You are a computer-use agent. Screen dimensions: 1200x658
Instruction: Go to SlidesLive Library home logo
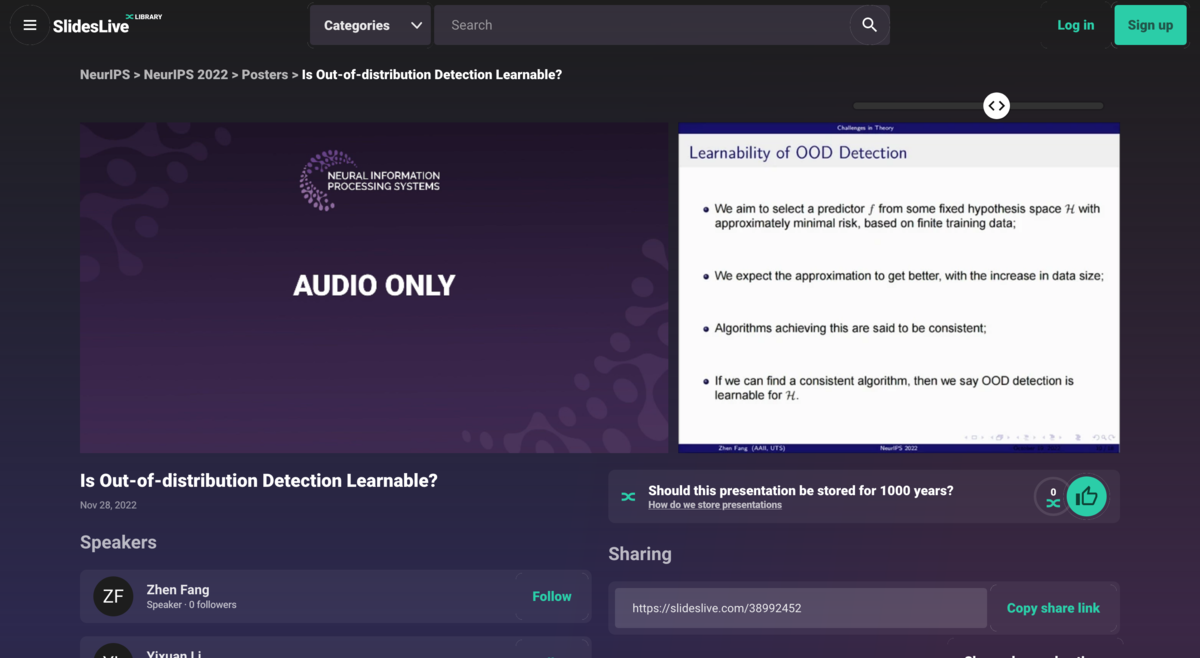tap(107, 24)
